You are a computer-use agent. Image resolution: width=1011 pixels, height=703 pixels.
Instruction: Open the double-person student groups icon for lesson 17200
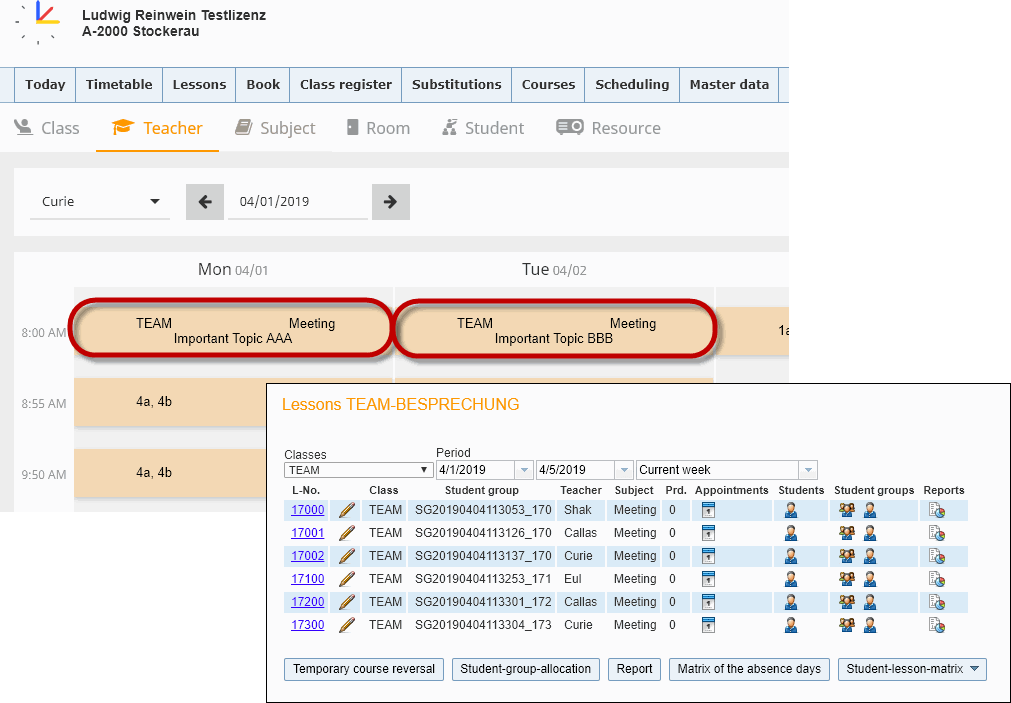(x=847, y=602)
